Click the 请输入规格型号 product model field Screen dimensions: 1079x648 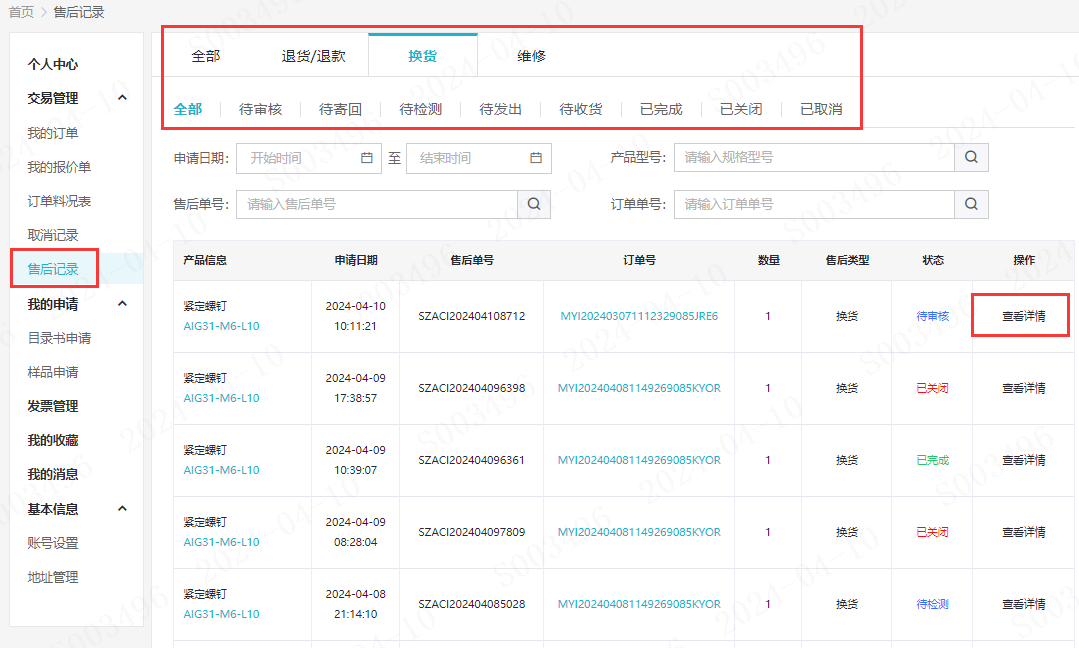[x=813, y=158]
